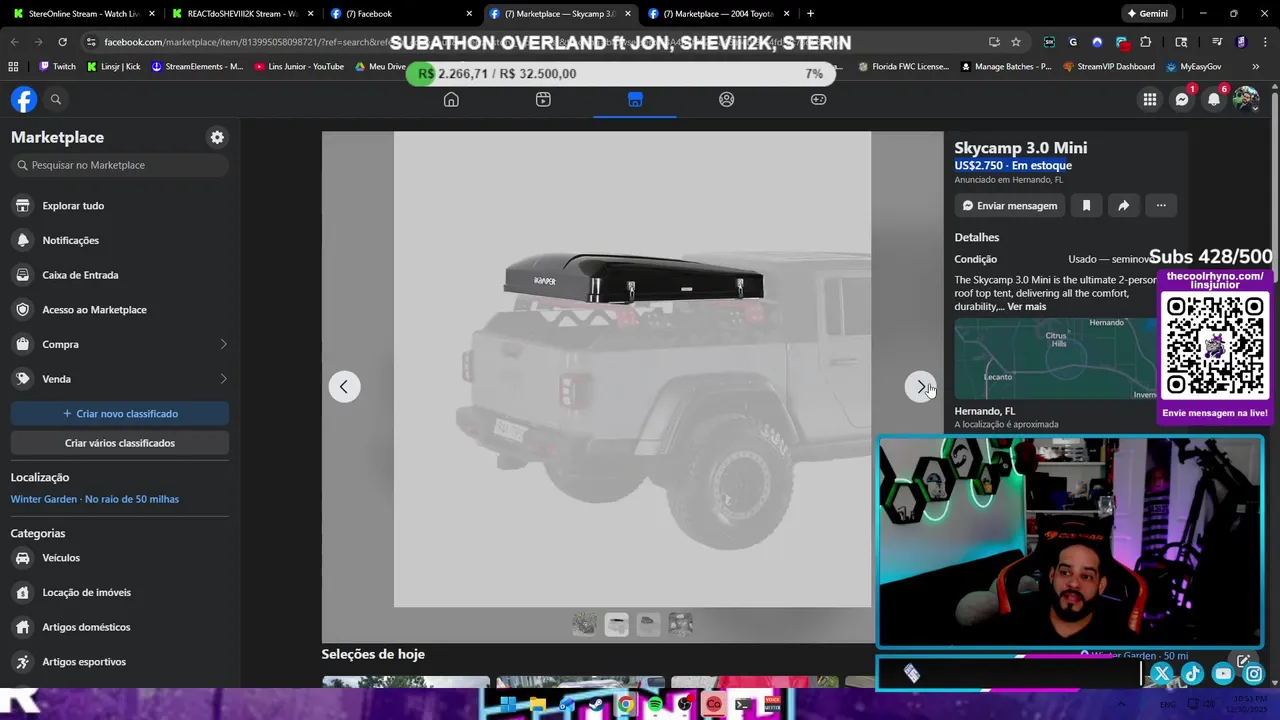The image size is (1280, 720).
Task: Expand the Venda section chevron
Action: [223, 379]
